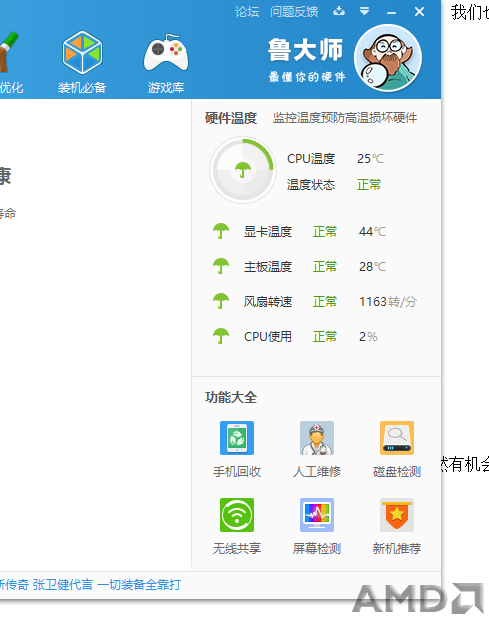Close the 鲁大师 window
This screenshot has height=619, width=489.
click(419, 12)
